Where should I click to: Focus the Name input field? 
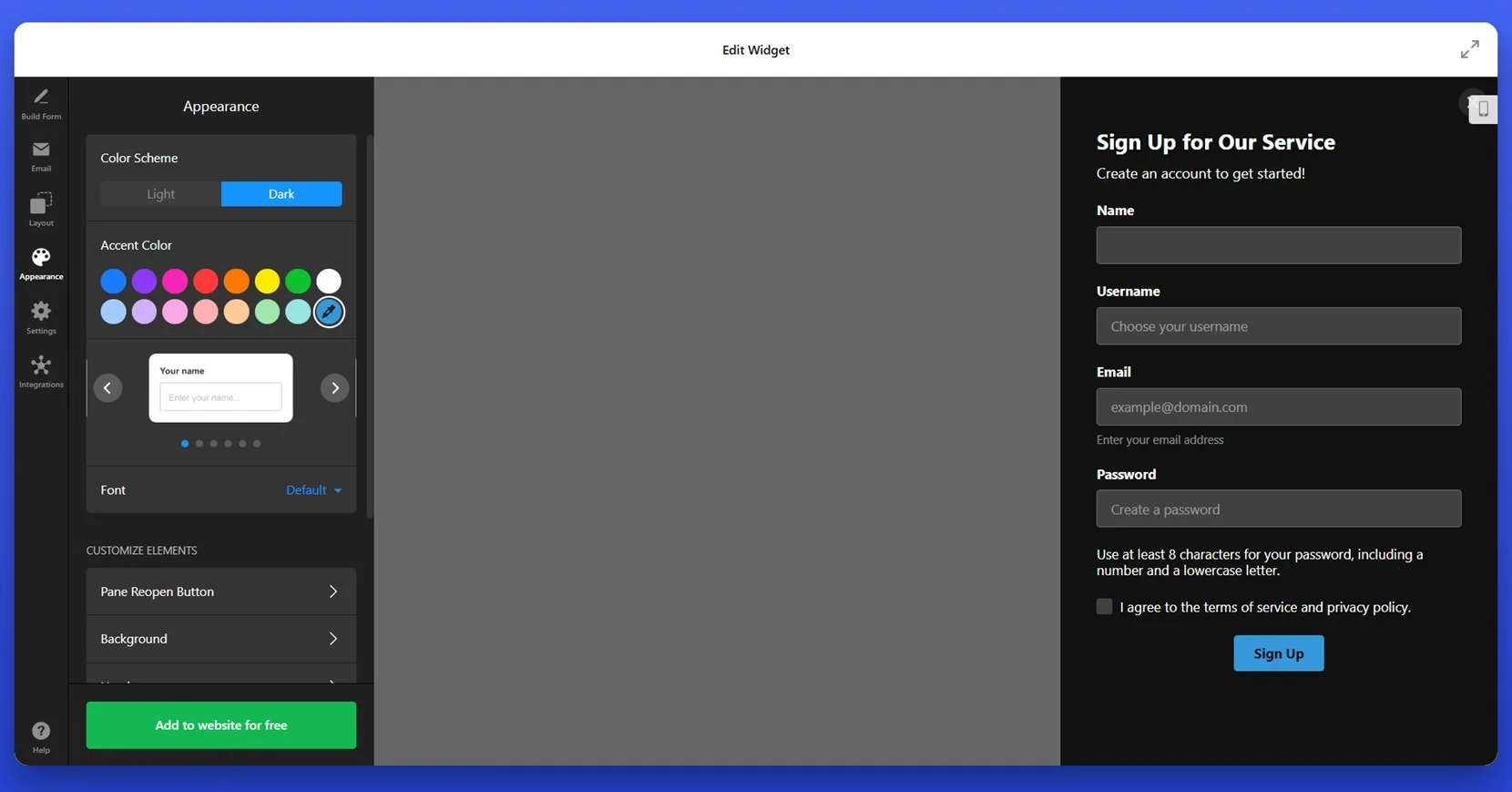click(1279, 245)
